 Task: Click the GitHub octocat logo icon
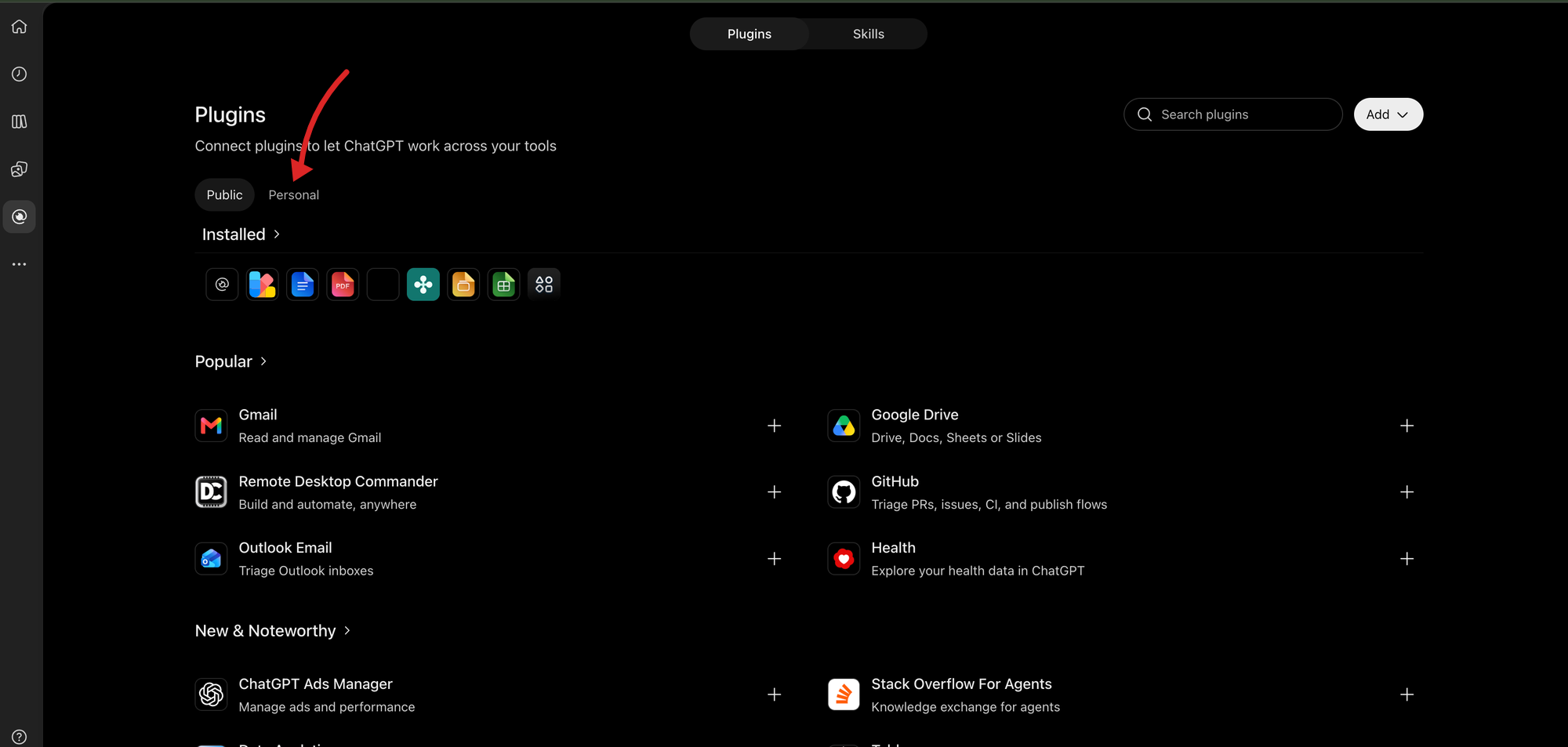point(844,492)
